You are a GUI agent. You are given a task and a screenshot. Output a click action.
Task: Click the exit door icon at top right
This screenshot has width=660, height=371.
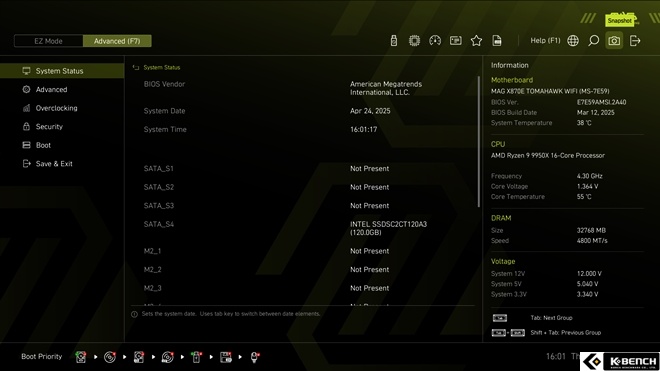[635, 40]
